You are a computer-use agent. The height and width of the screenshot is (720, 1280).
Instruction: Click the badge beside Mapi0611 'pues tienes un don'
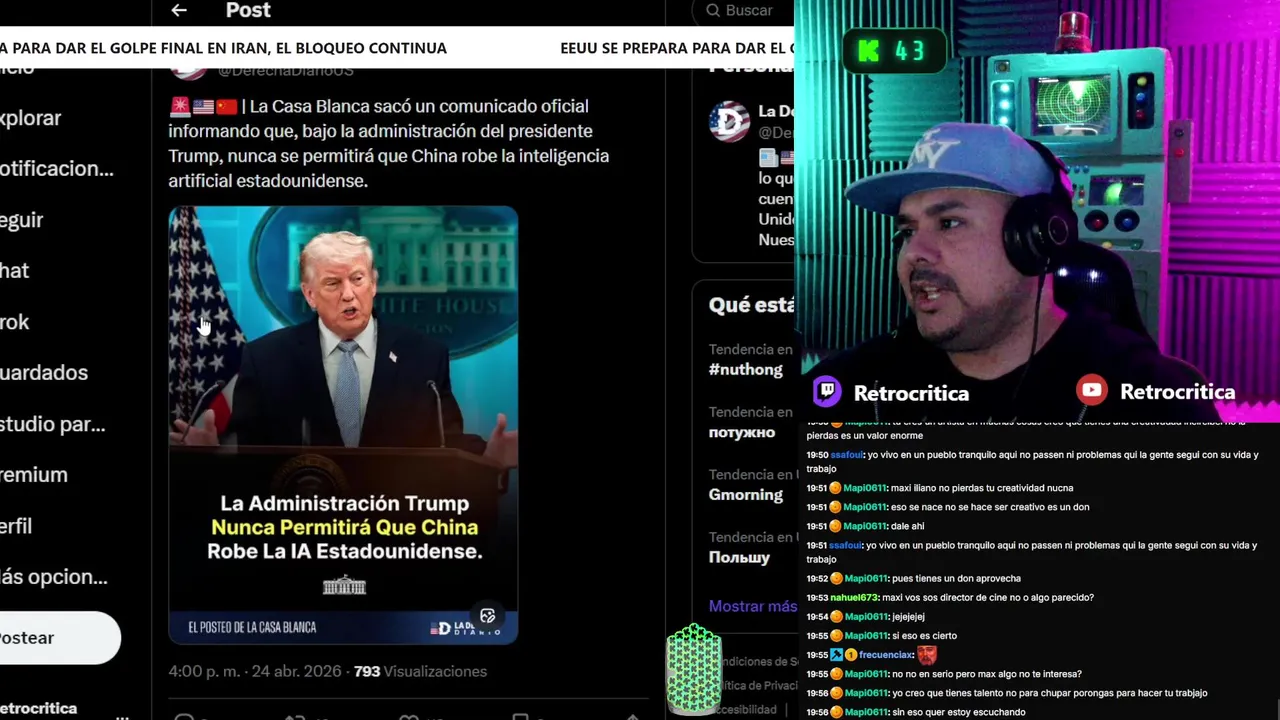[x=837, y=578]
